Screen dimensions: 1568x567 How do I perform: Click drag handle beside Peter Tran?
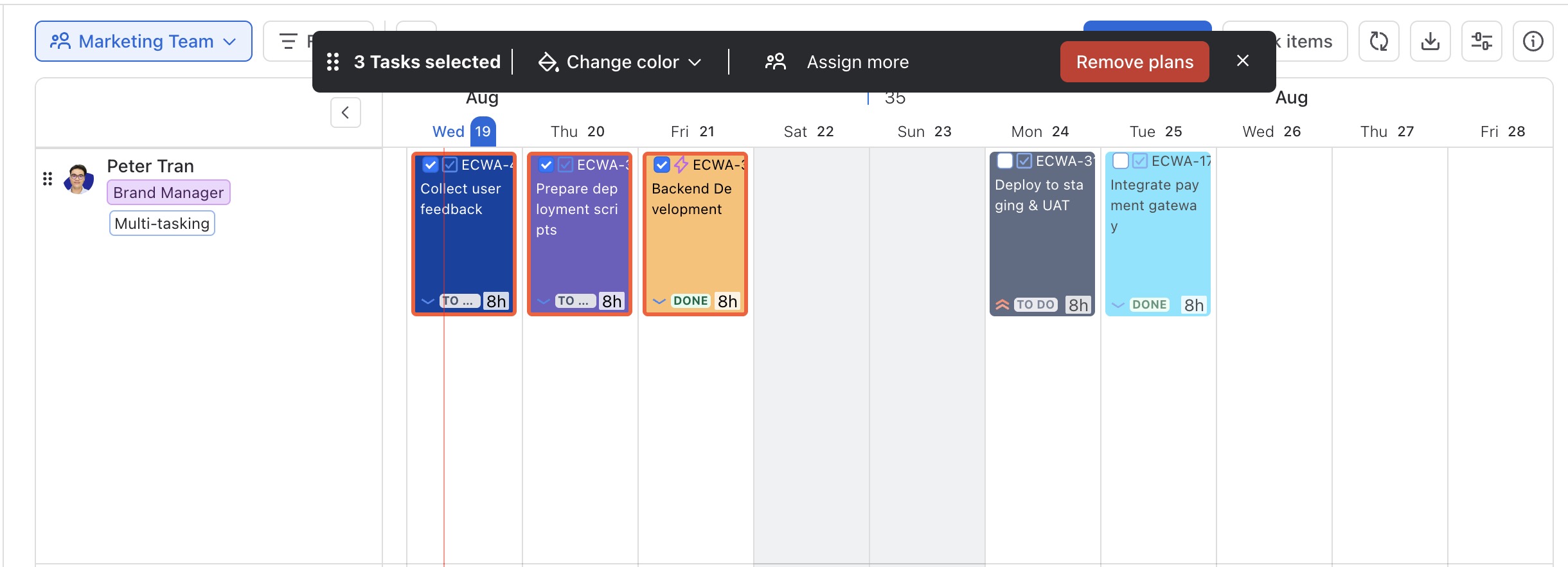tap(47, 179)
